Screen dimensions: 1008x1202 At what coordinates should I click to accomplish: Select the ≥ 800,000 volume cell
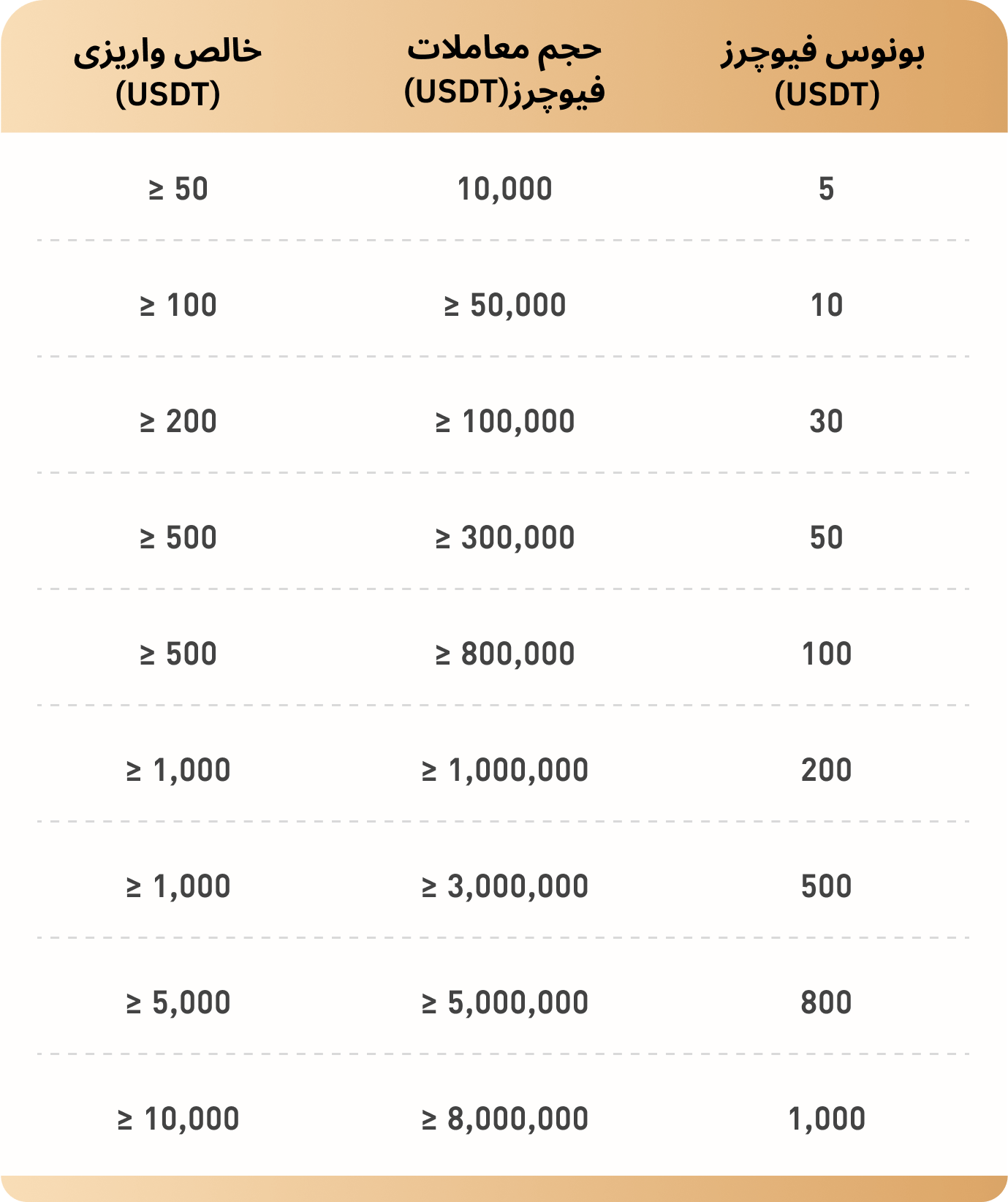coord(504,654)
